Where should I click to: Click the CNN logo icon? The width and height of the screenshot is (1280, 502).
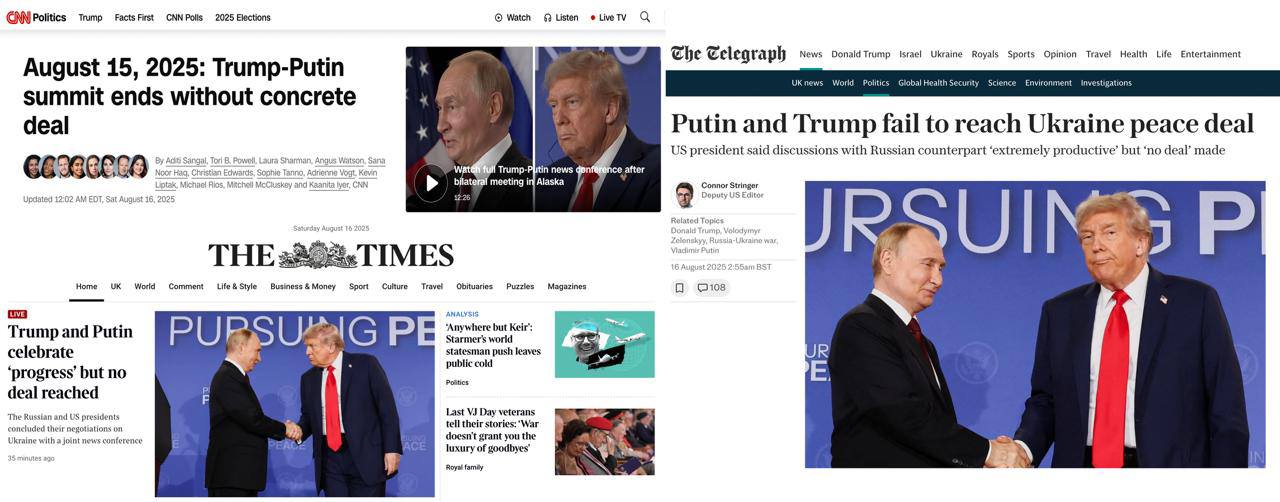(18, 17)
